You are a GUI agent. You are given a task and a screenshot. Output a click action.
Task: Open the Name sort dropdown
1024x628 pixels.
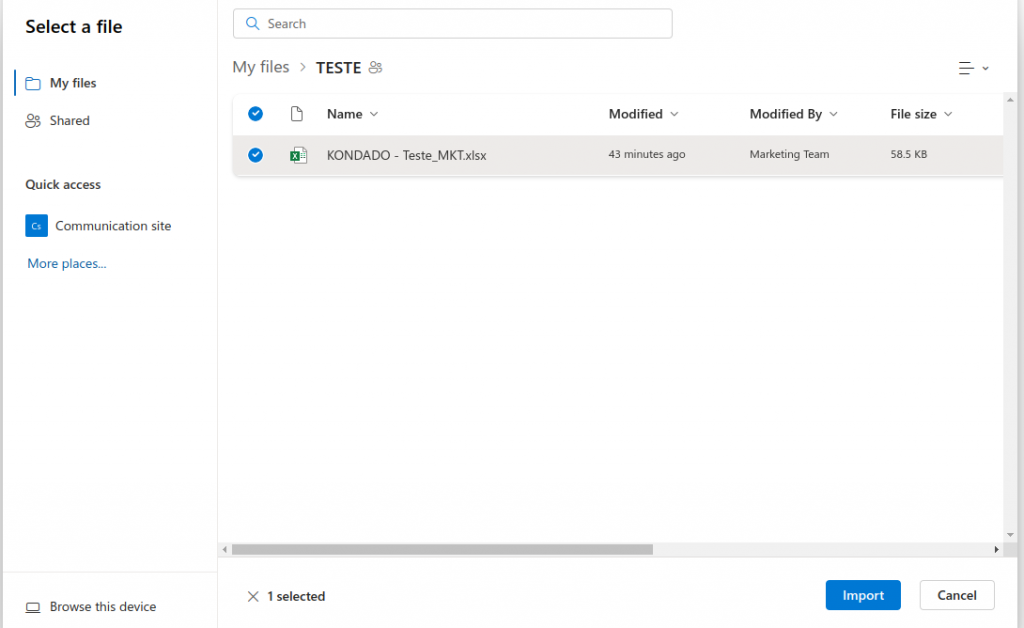(x=374, y=114)
